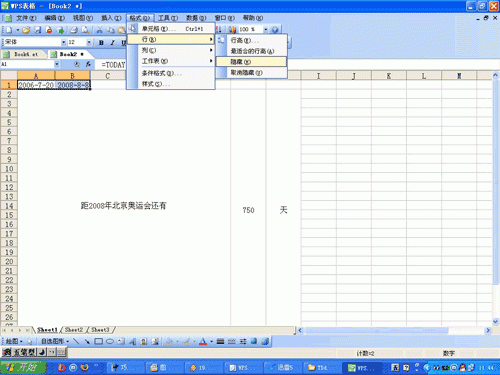
Task: Open the font name dropdown
Action: click(63, 42)
